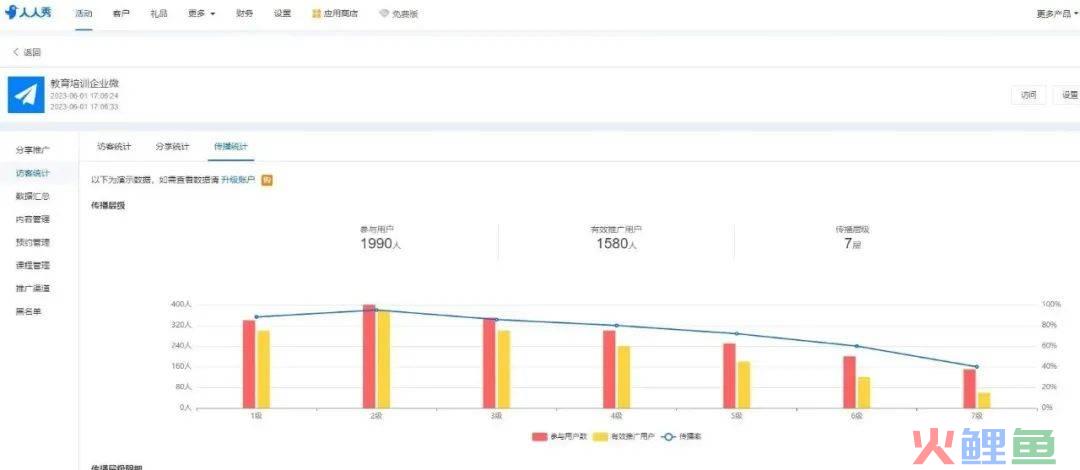Select 黑名单 in the left sidebar
Viewport: 1080px width, 470px height.
coord(29,311)
